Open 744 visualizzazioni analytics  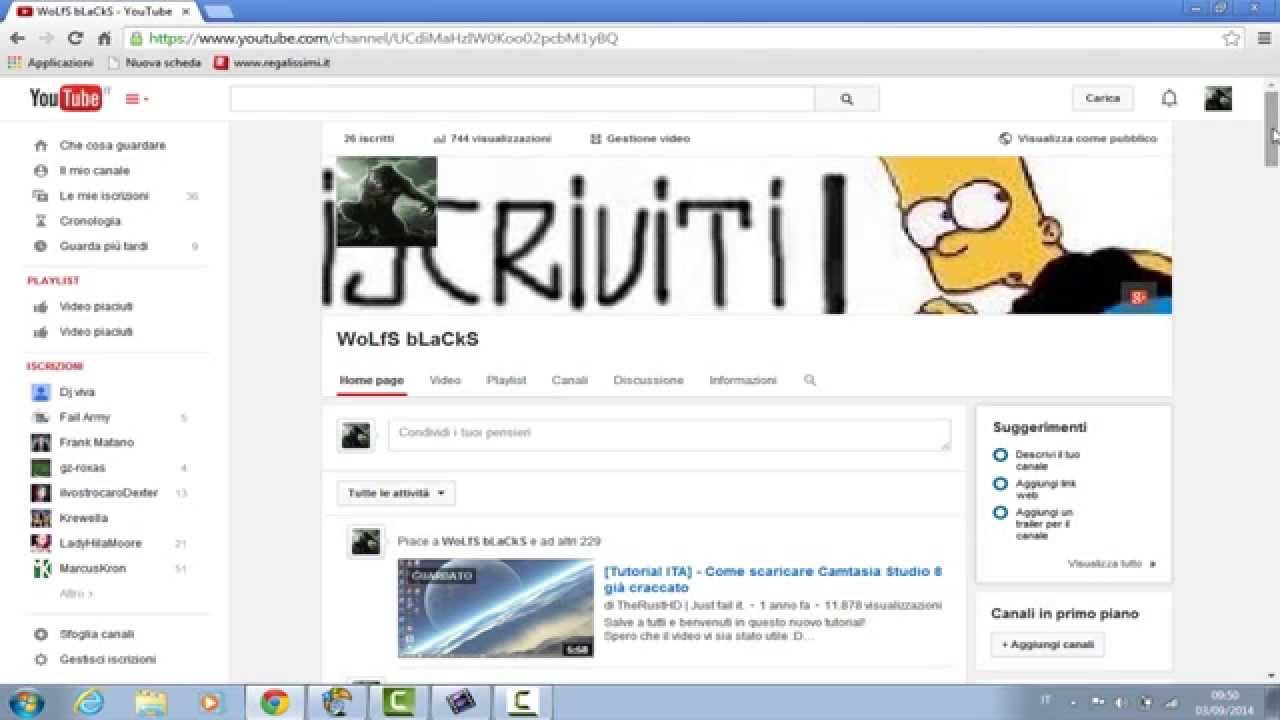point(492,139)
